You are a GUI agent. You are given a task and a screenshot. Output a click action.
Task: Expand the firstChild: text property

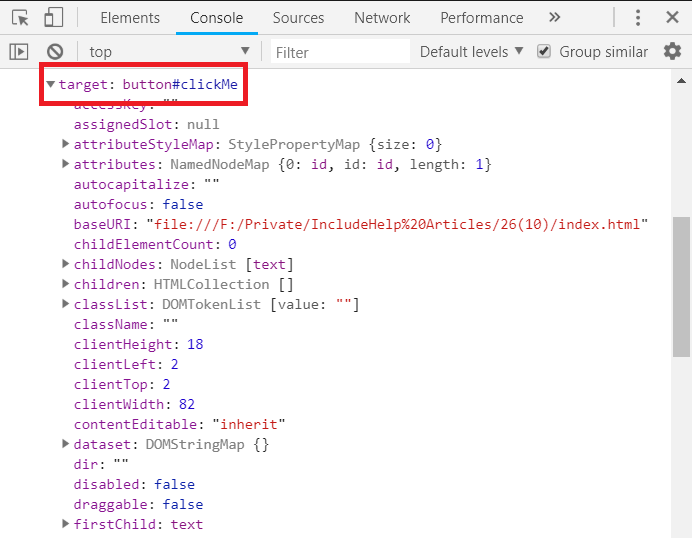click(x=65, y=524)
